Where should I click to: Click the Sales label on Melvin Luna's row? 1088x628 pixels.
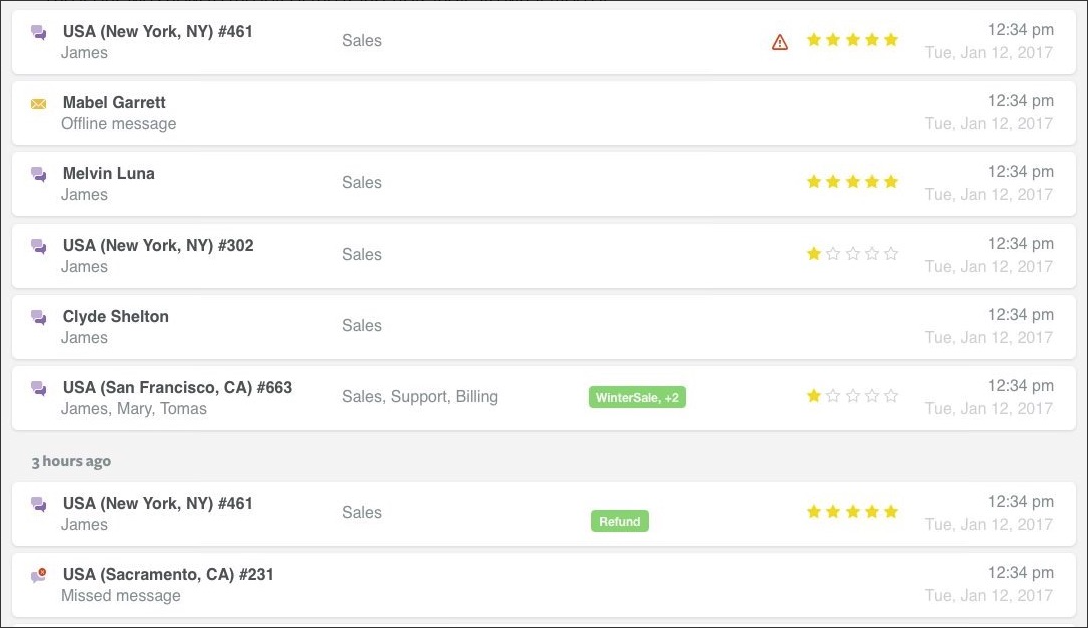point(362,182)
